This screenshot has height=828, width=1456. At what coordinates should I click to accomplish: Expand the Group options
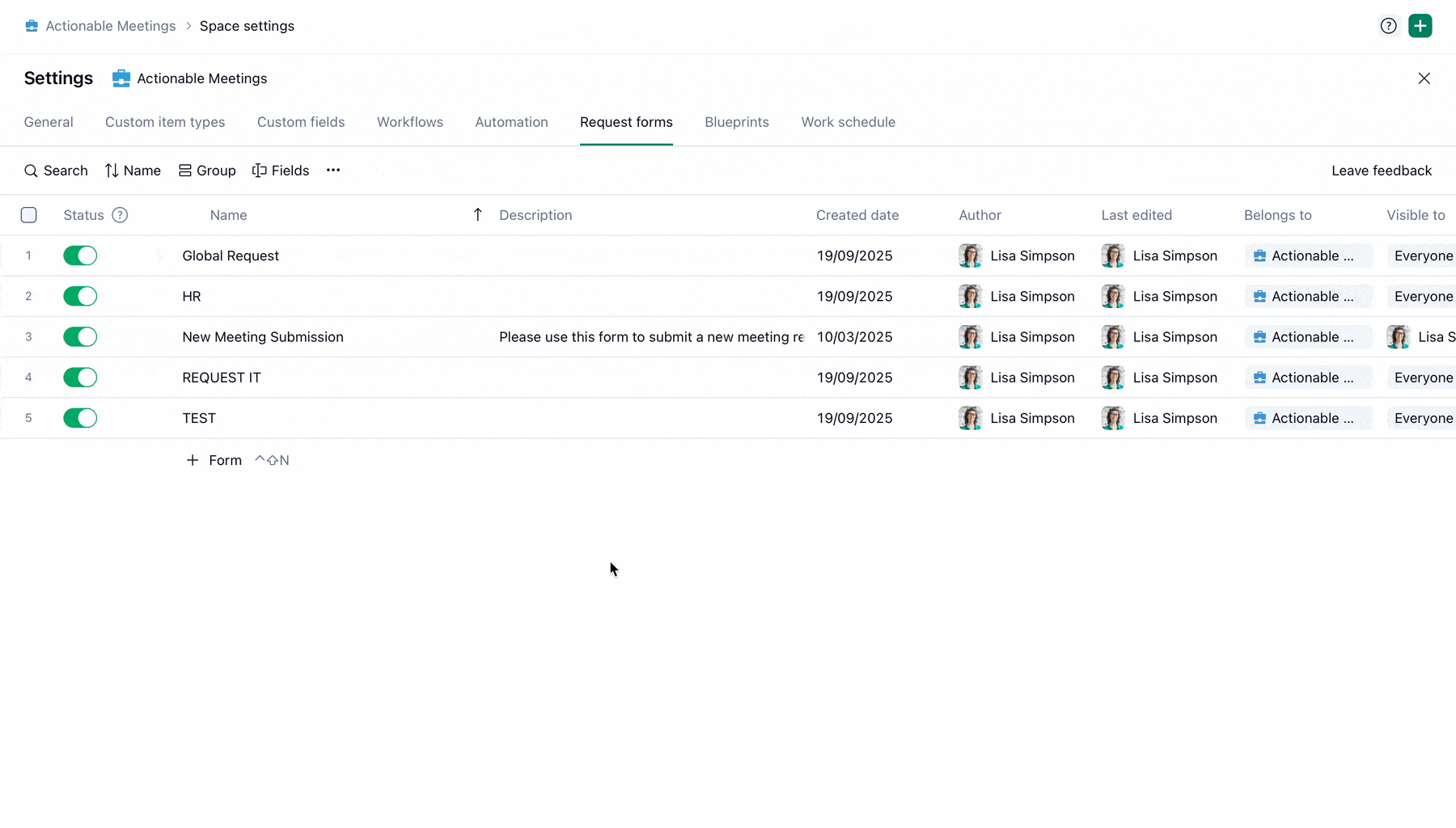[x=207, y=171]
